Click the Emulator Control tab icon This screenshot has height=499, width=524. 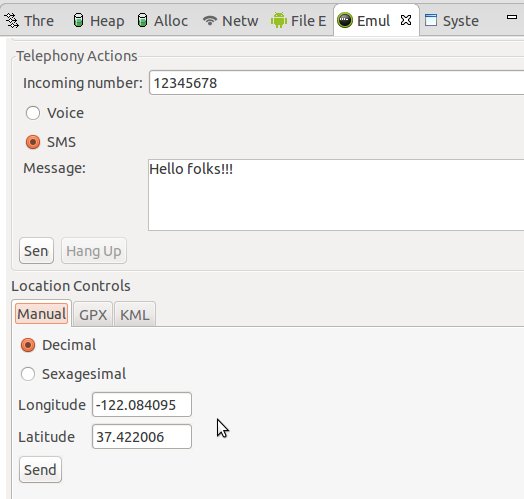345,20
